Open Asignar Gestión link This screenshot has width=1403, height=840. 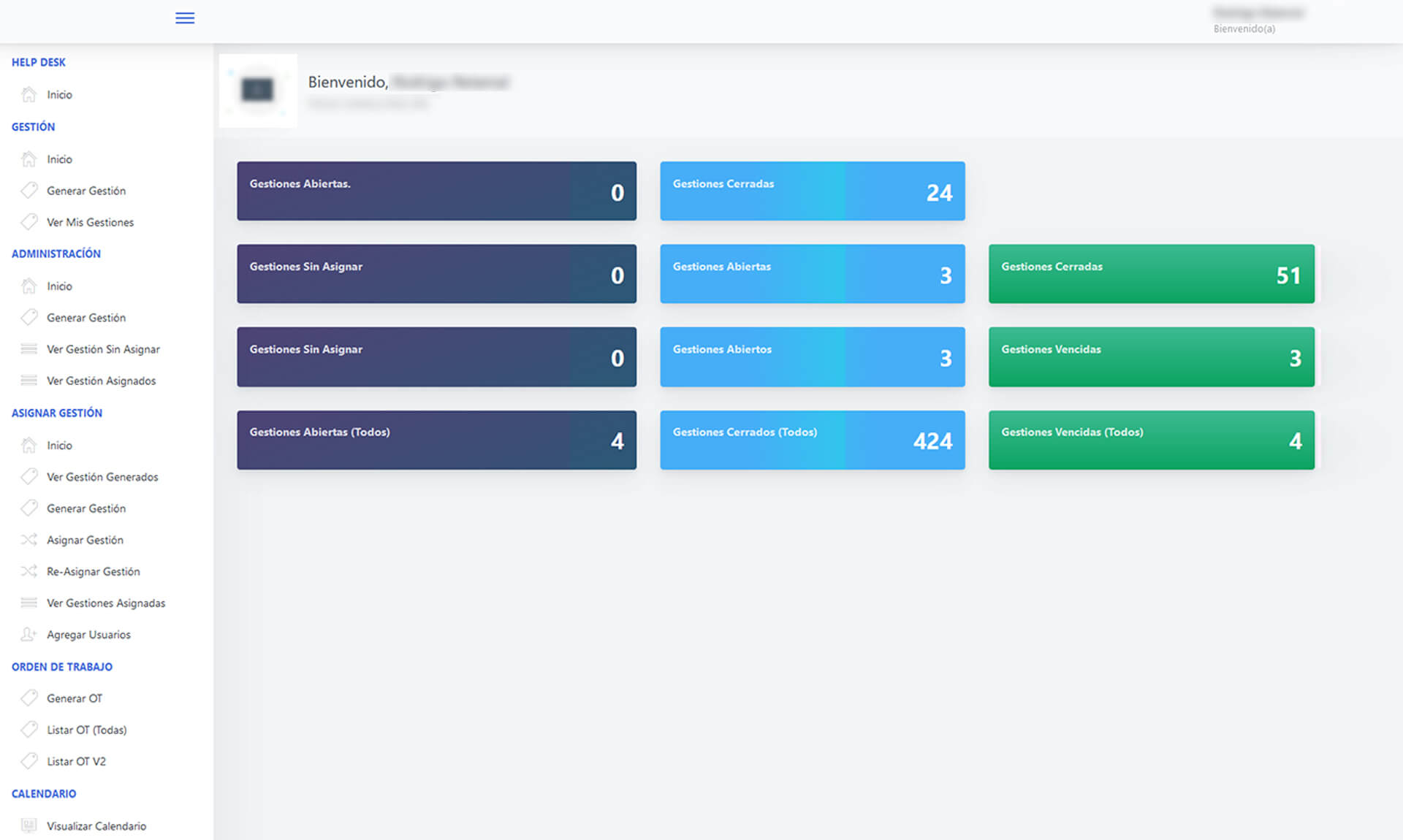pyautogui.click(x=85, y=540)
